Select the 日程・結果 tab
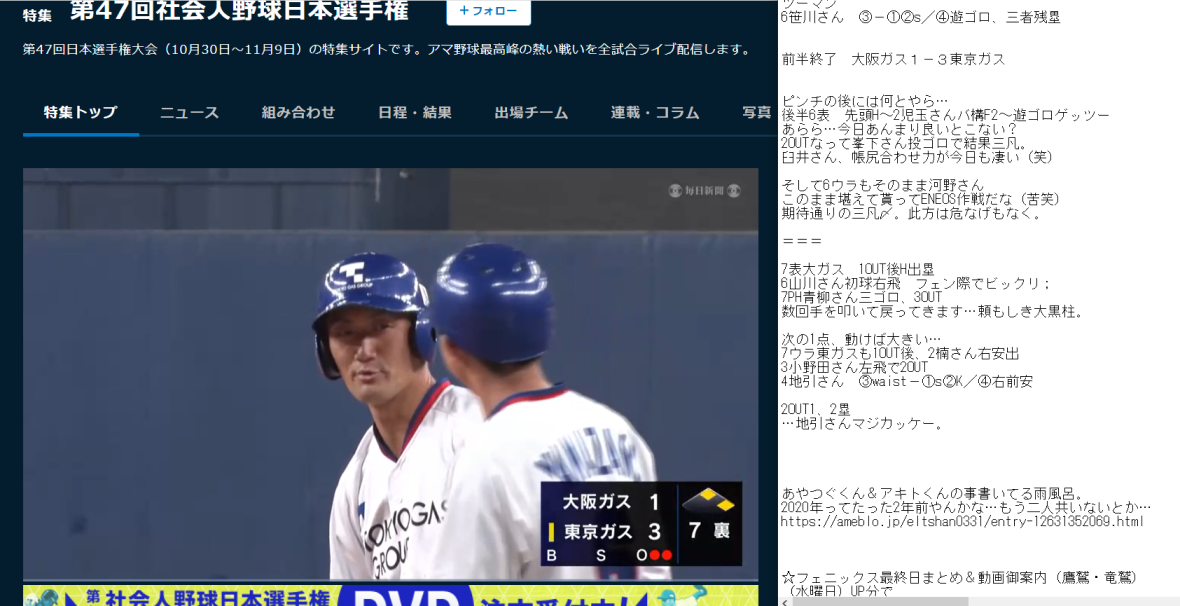This screenshot has width=1180, height=606. [x=415, y=113]
